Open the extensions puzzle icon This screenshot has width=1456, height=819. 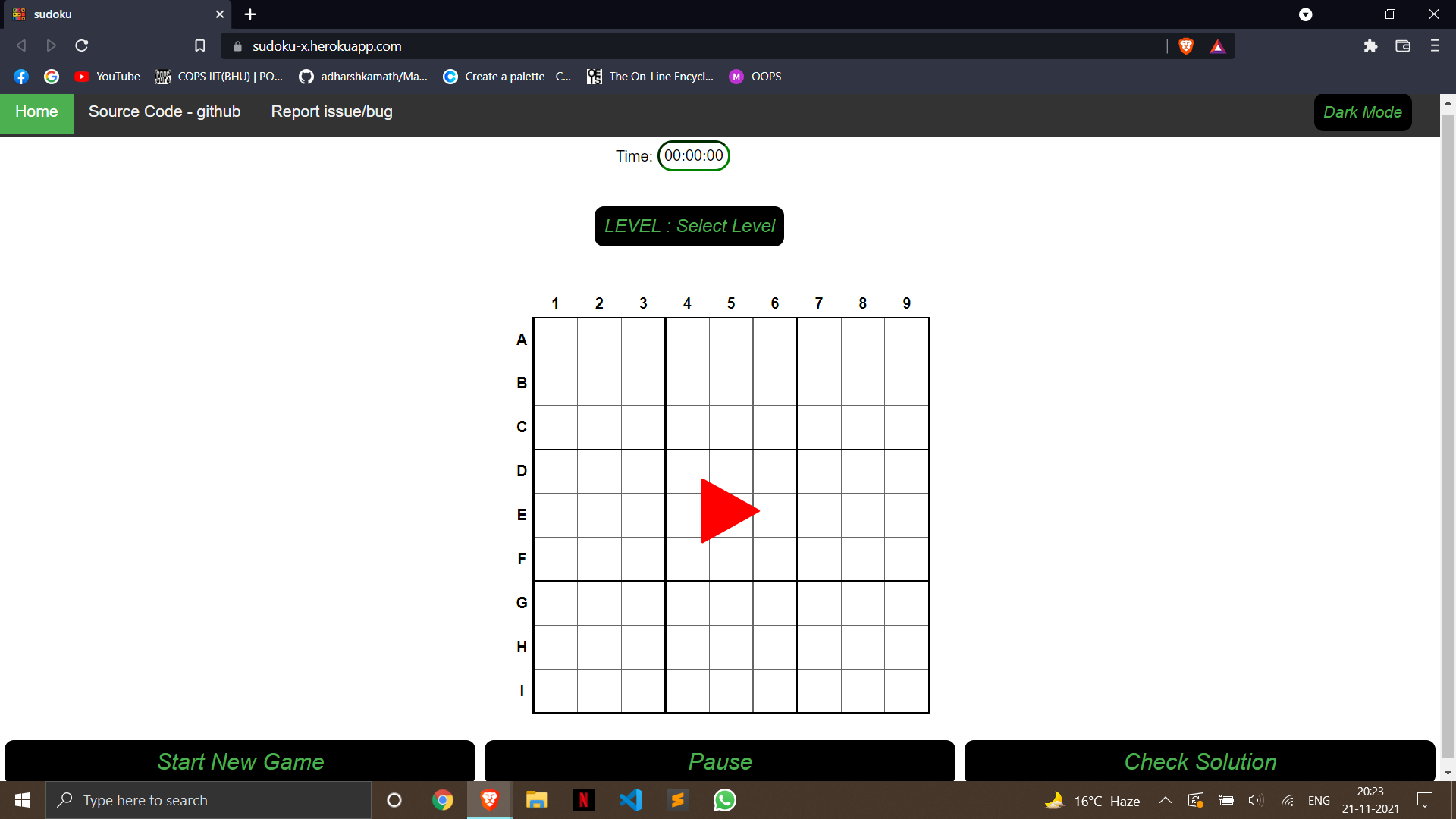pos(1370,46)
